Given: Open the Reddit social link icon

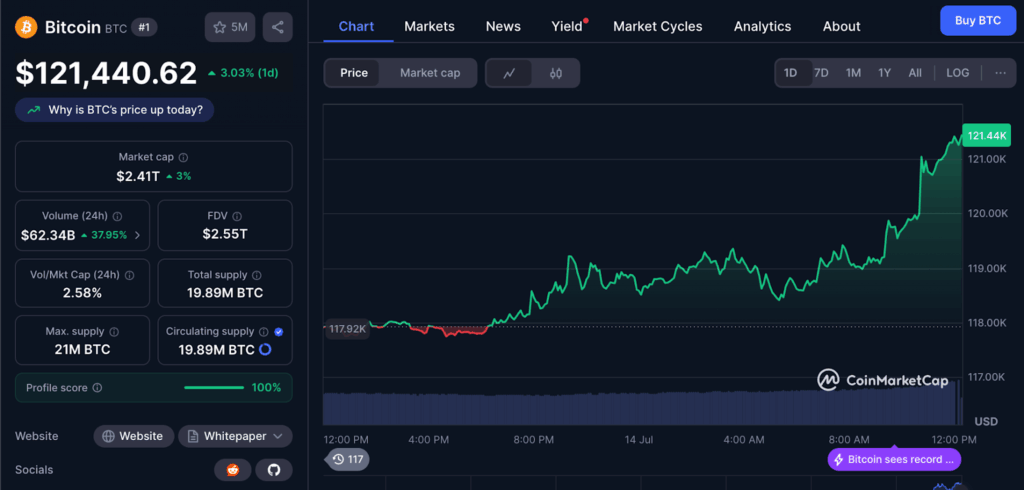Looking at the screenshot, I should pos(232,470).
